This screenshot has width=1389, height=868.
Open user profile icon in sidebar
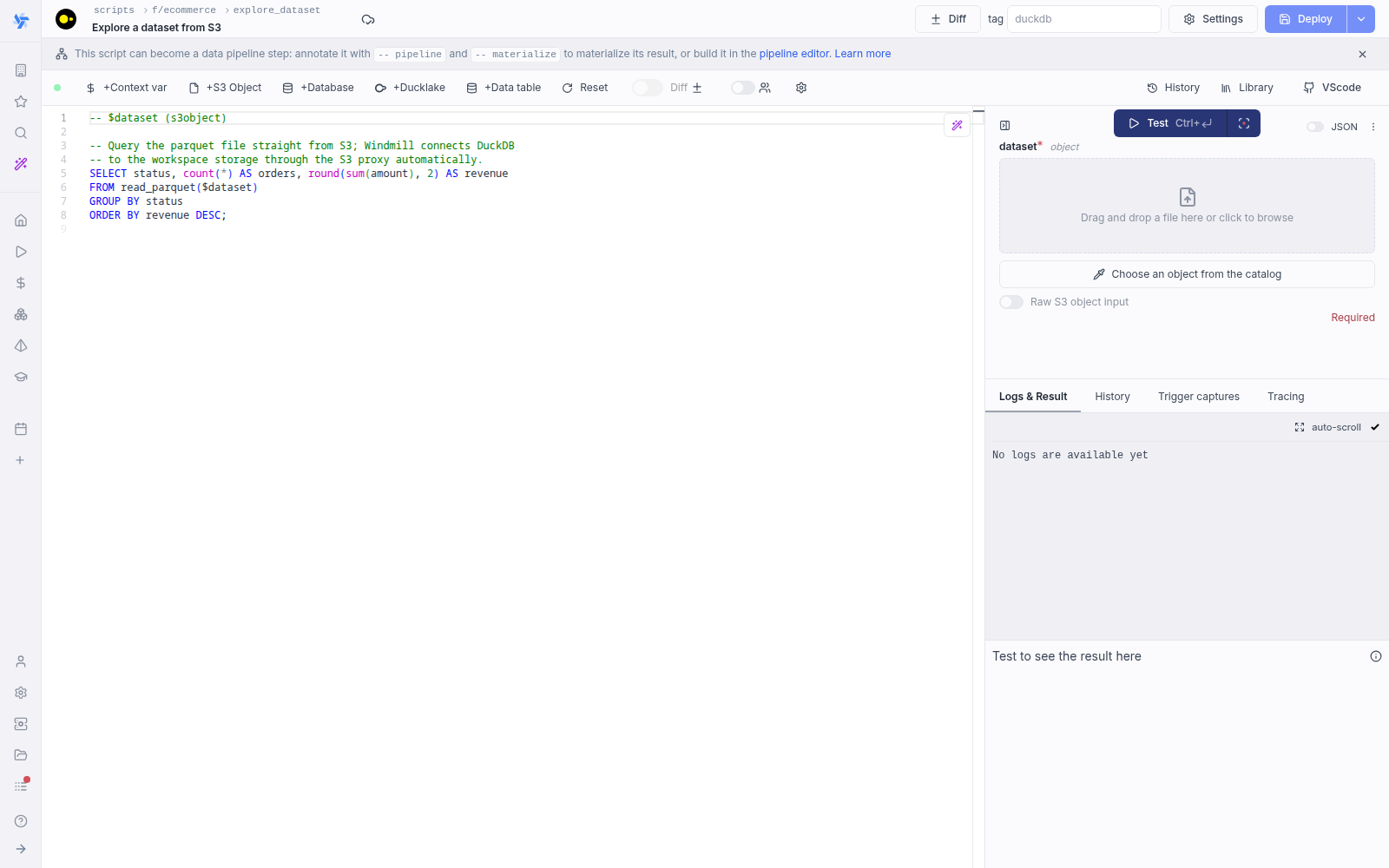[x=21, y=661]
